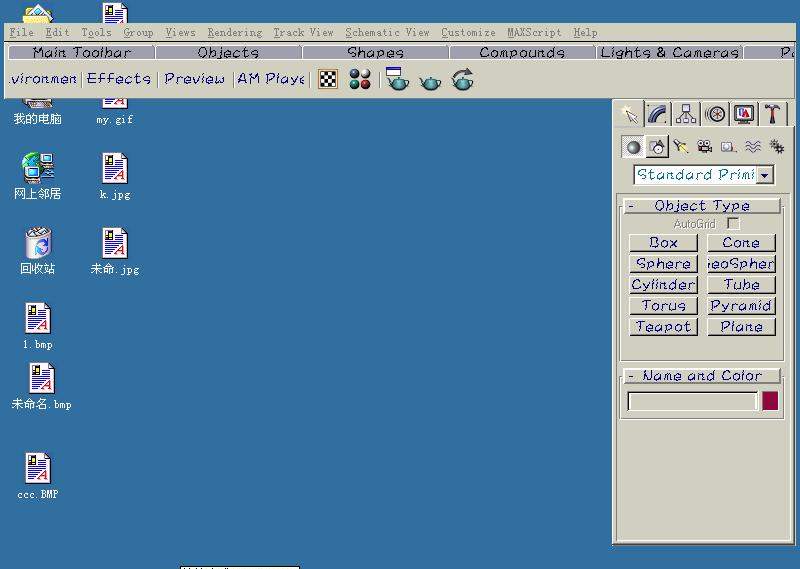Open Render Scene teapot with dialog icon
800x569 pixels.
[x=397, y=79]
